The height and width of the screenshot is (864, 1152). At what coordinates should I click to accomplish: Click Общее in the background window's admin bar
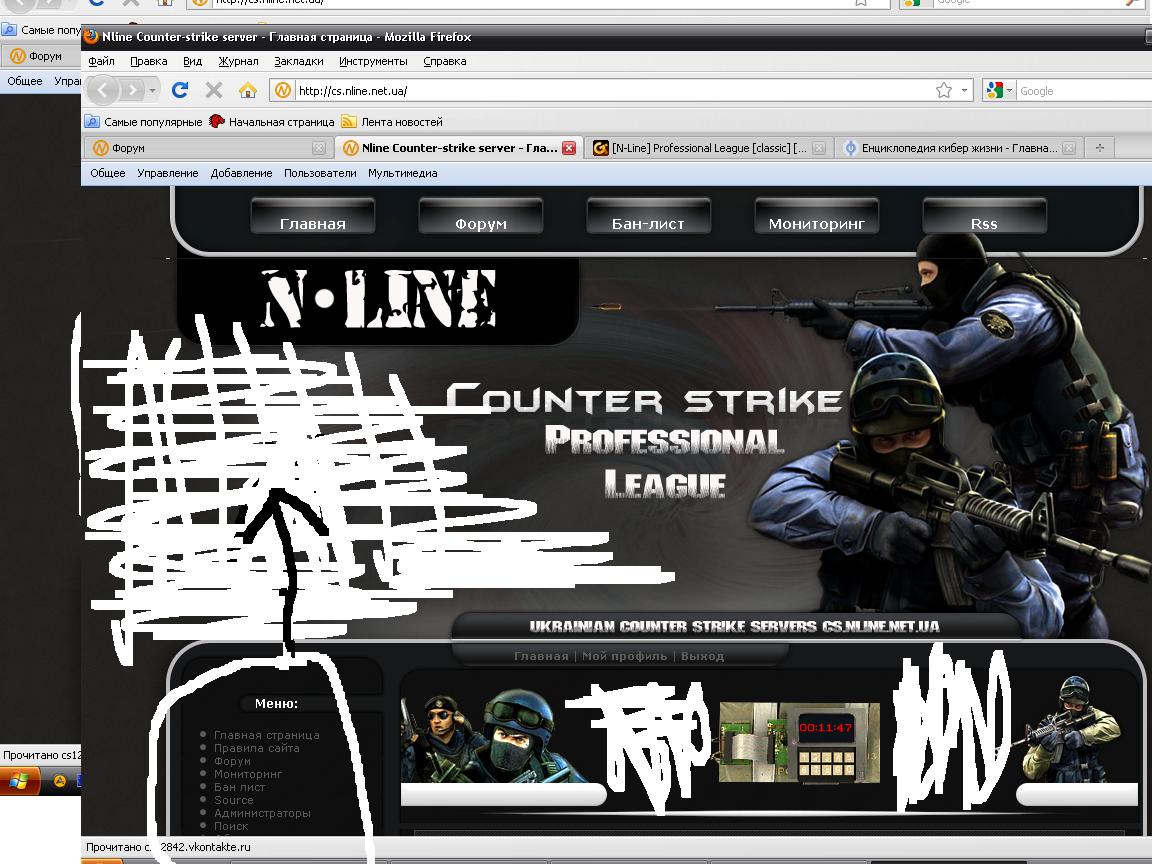click(x=25, y=81)
